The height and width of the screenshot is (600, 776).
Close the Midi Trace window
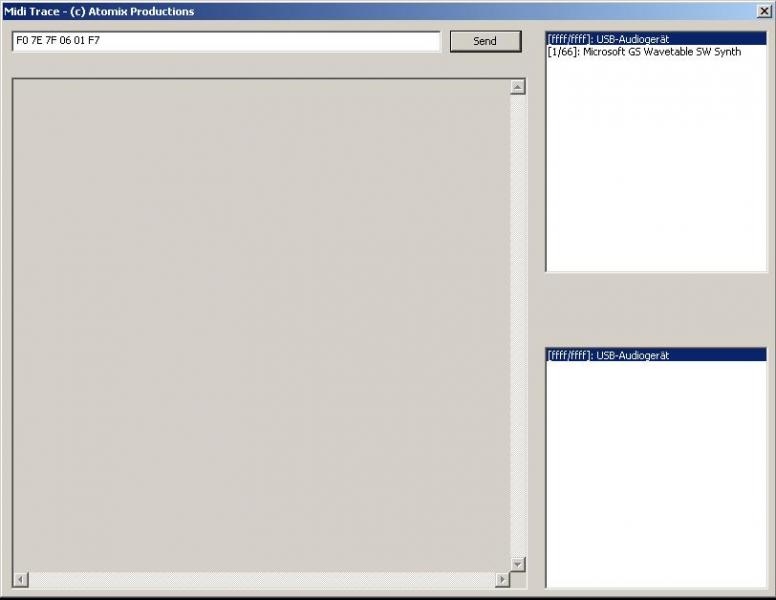point(765,11)
